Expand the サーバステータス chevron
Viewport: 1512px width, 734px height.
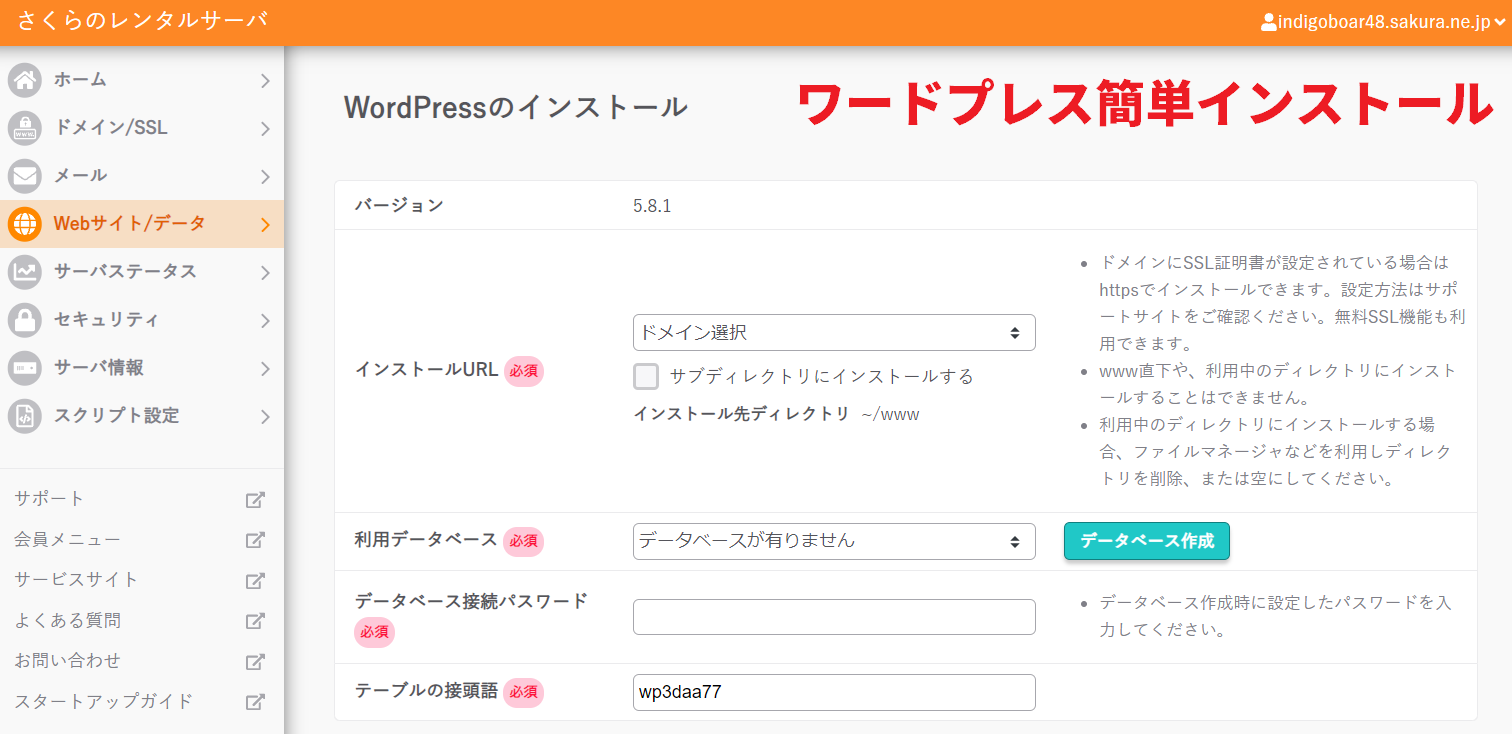265,273
